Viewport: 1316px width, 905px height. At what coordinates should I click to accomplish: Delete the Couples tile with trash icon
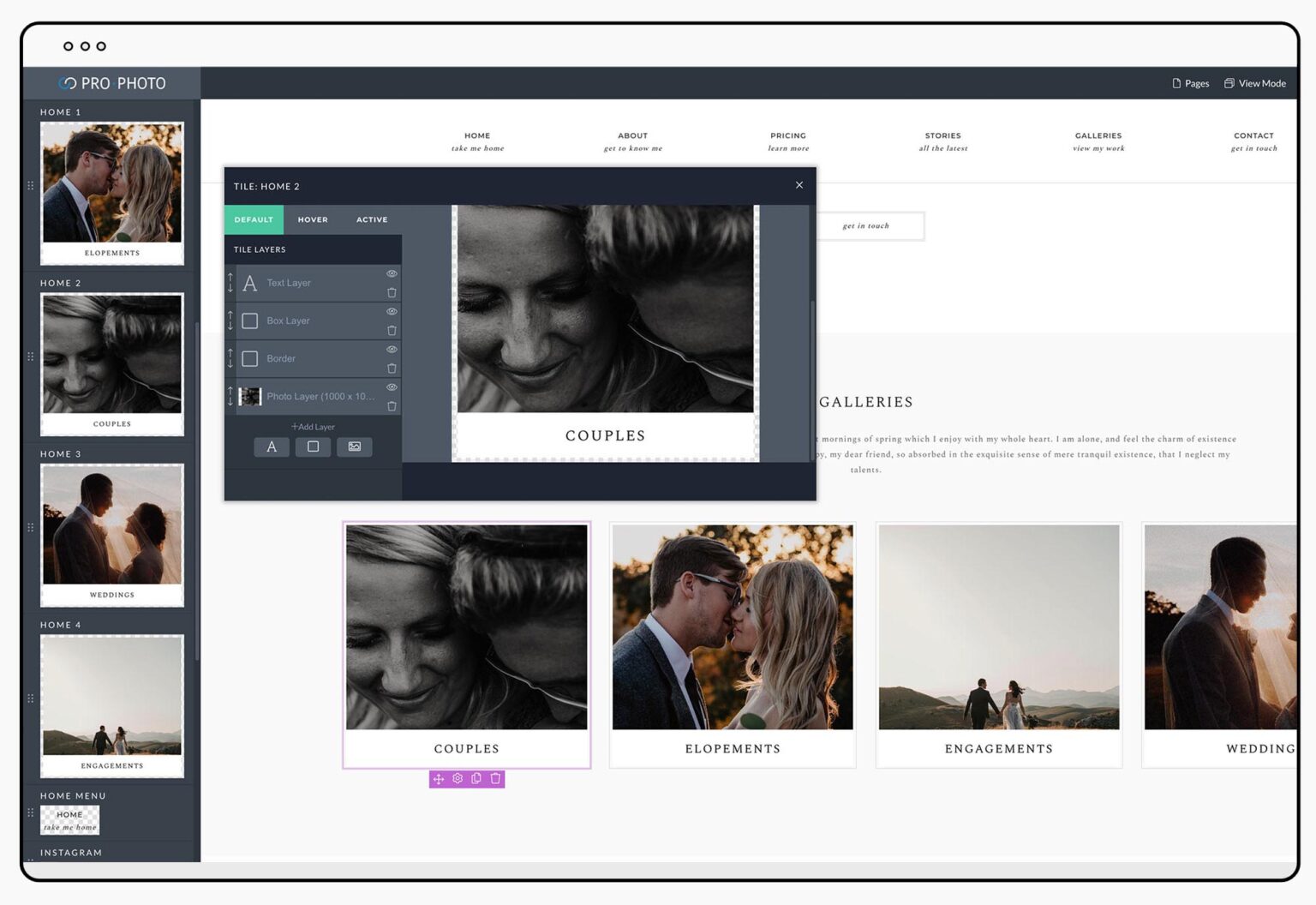[x=495, y=778]
